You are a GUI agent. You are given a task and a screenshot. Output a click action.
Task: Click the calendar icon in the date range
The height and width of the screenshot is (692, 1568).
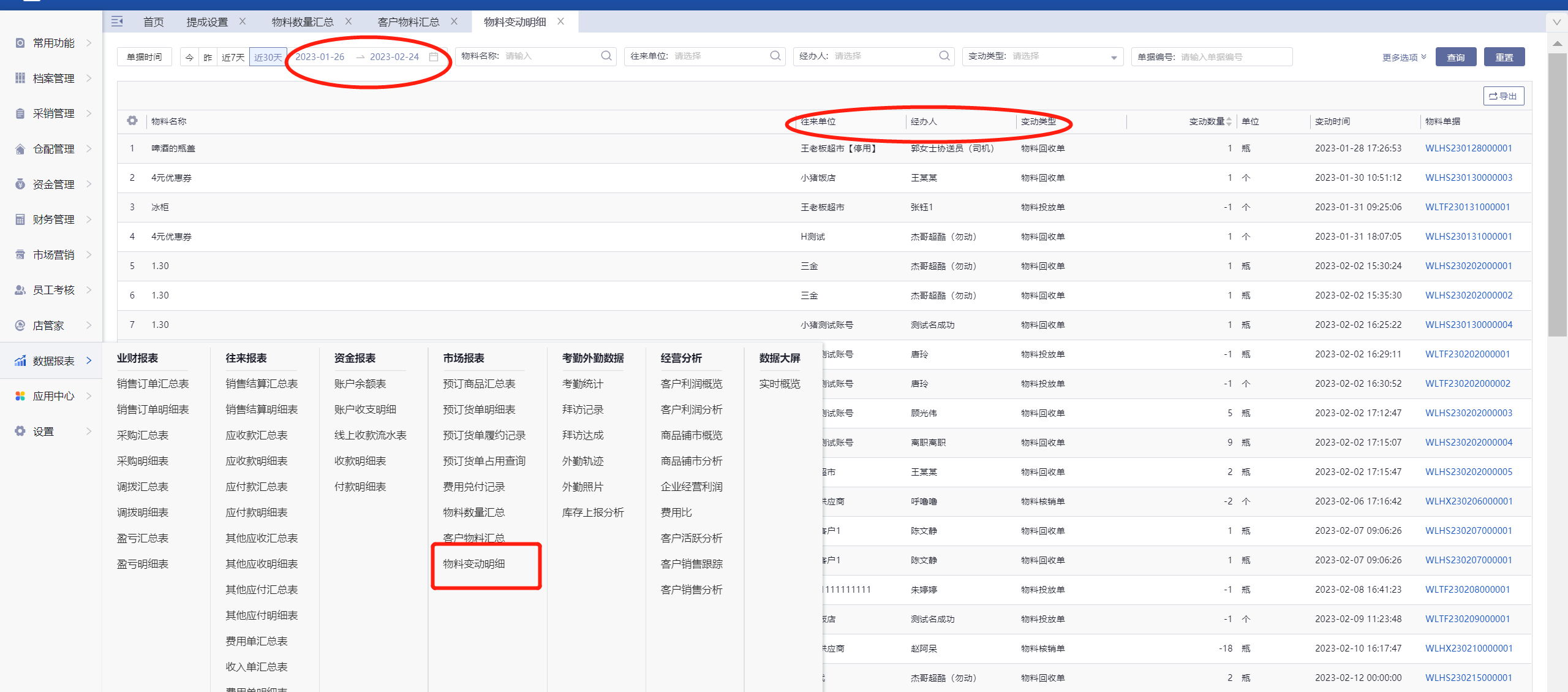point(434,57)
